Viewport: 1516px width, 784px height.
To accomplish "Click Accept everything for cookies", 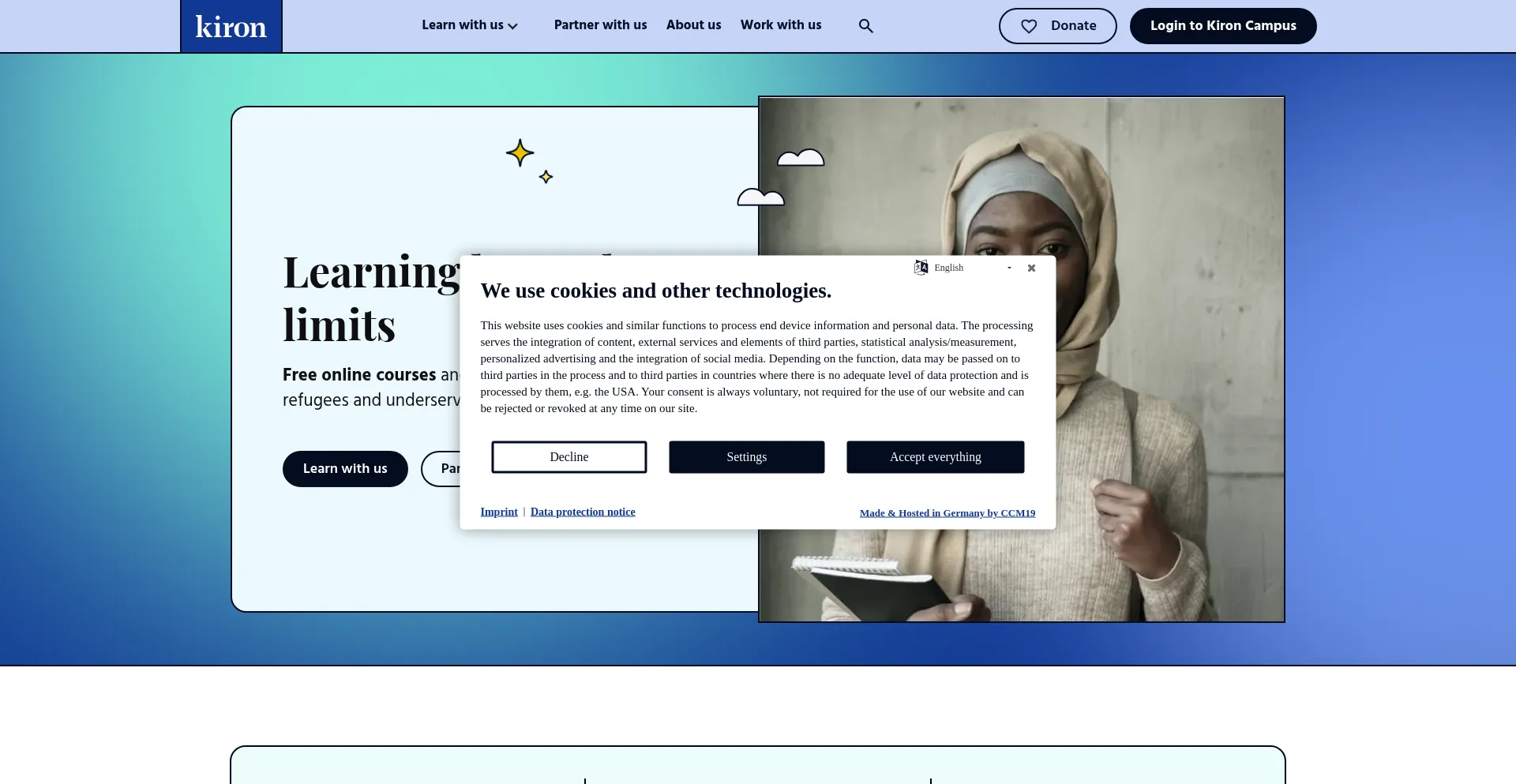I will click(x=935, y=457).
